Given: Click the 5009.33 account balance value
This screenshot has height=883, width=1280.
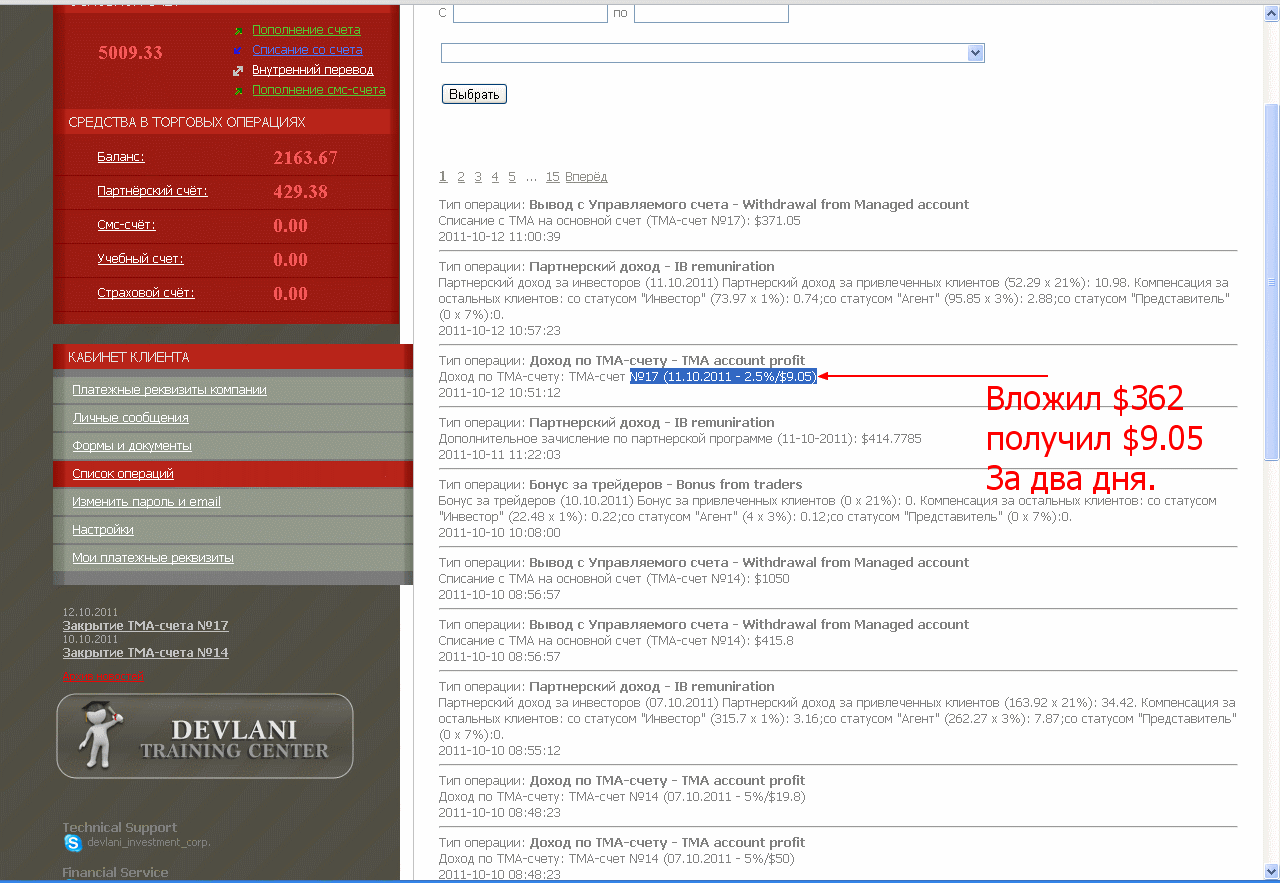Looking at the screenshot, I should pyautogui.click(x=130, y=53).
